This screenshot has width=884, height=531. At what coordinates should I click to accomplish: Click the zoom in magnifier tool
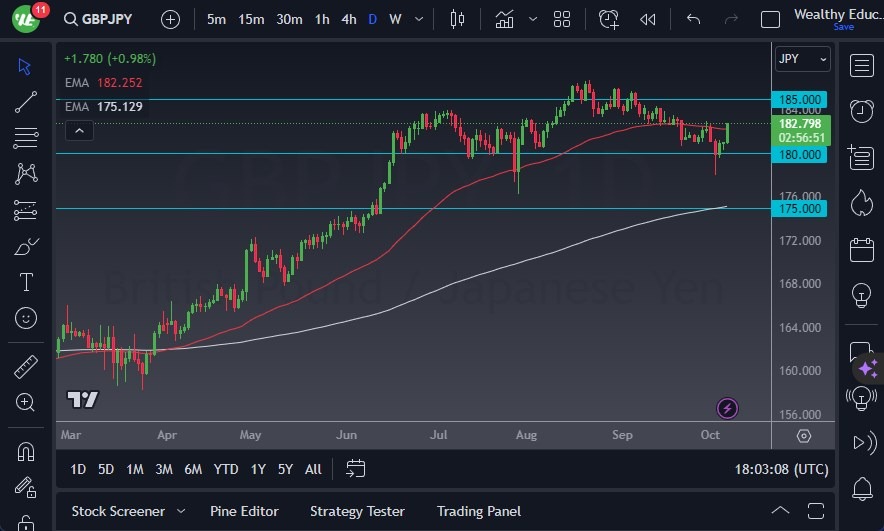click(x=26, y=403)
